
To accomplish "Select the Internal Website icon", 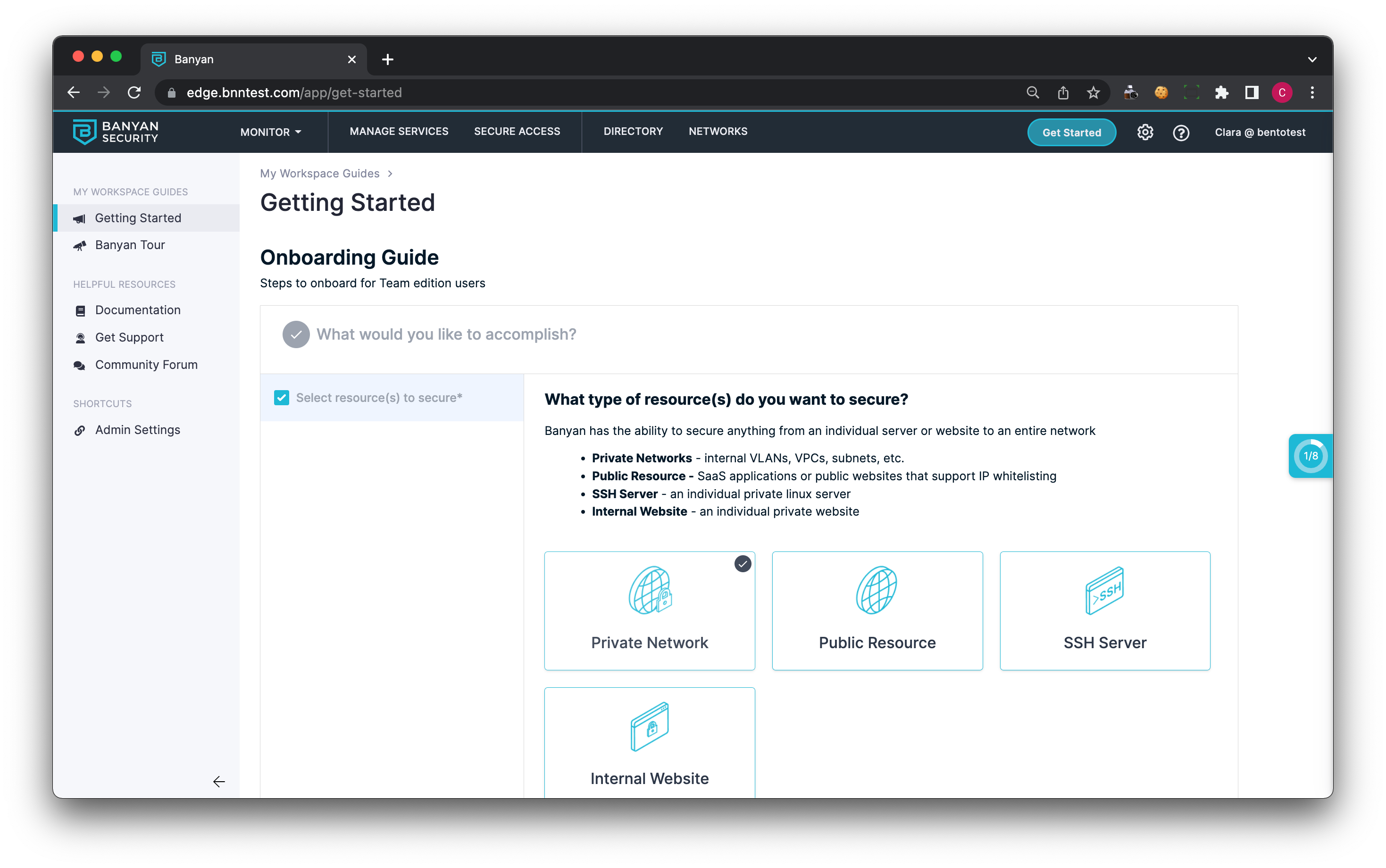I will pos(650,725).
